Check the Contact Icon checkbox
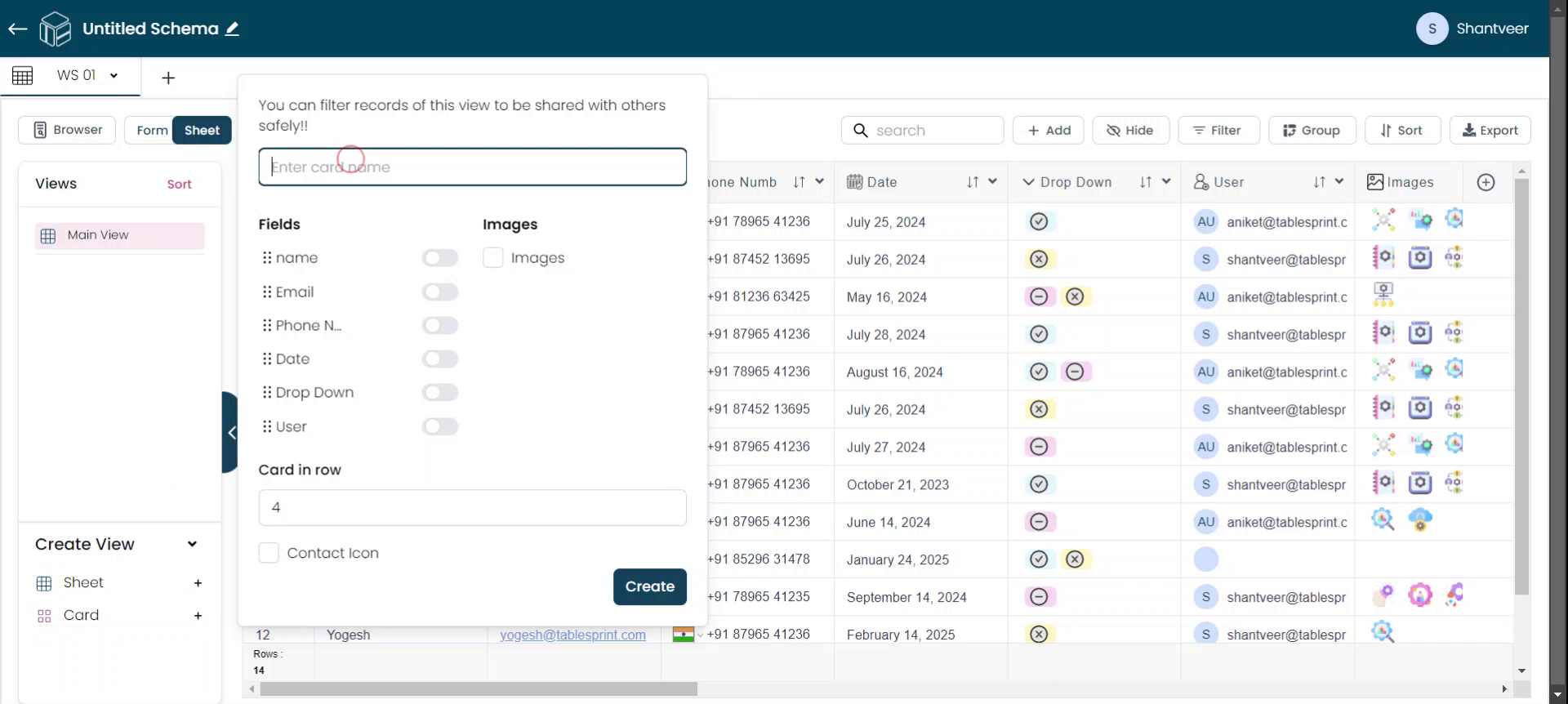1568x704 pixels. [x=269, y=554]
